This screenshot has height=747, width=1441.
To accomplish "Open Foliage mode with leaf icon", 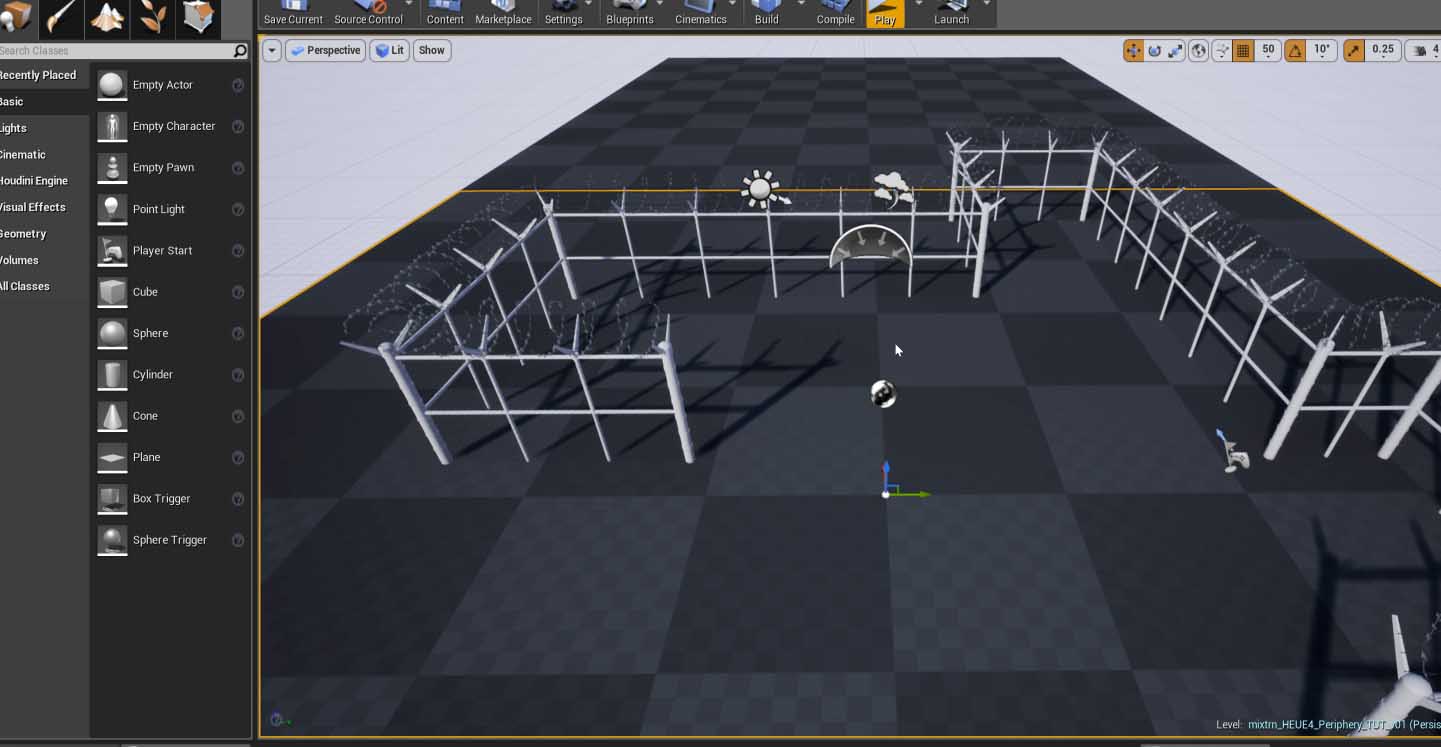I will 153,15.
